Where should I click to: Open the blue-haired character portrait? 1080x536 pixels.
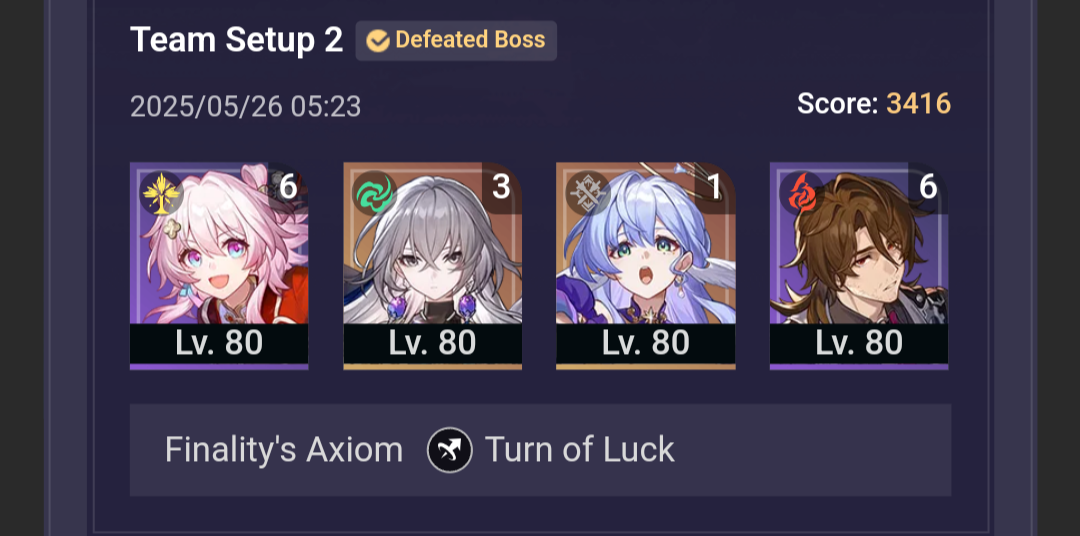(x=645, y=266)
